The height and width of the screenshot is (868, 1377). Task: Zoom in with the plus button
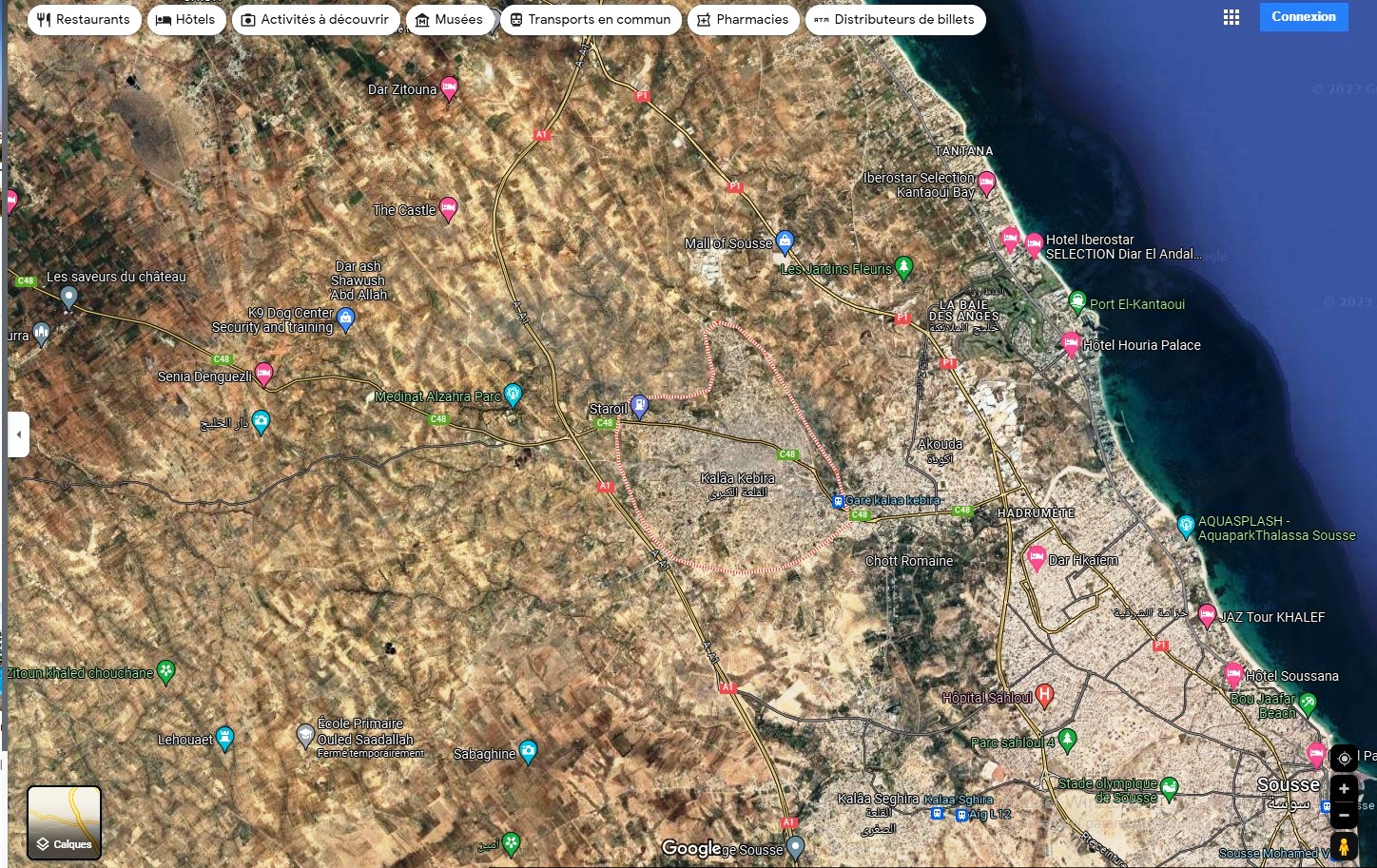[1344, 788]
